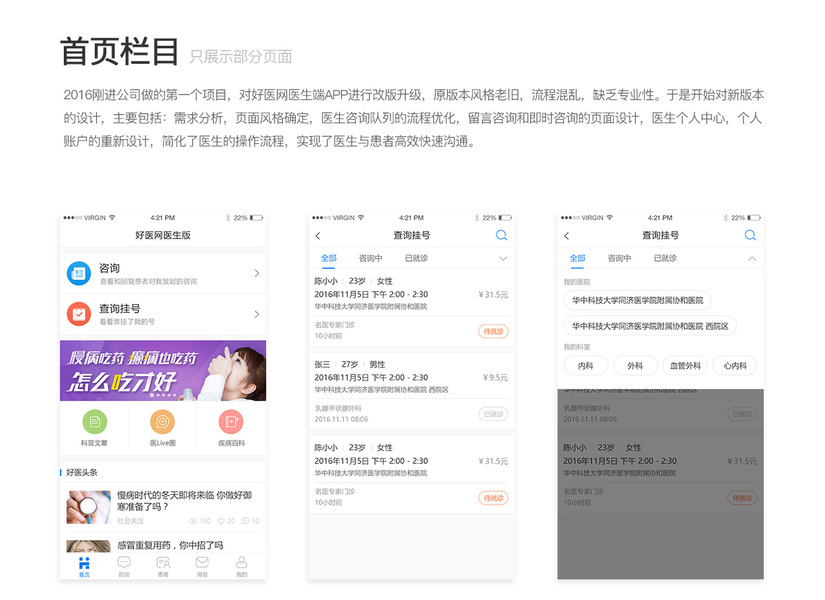Tap ¥9.5元 price on 张三 card
825x600 pixels.
tap(495, 377)
